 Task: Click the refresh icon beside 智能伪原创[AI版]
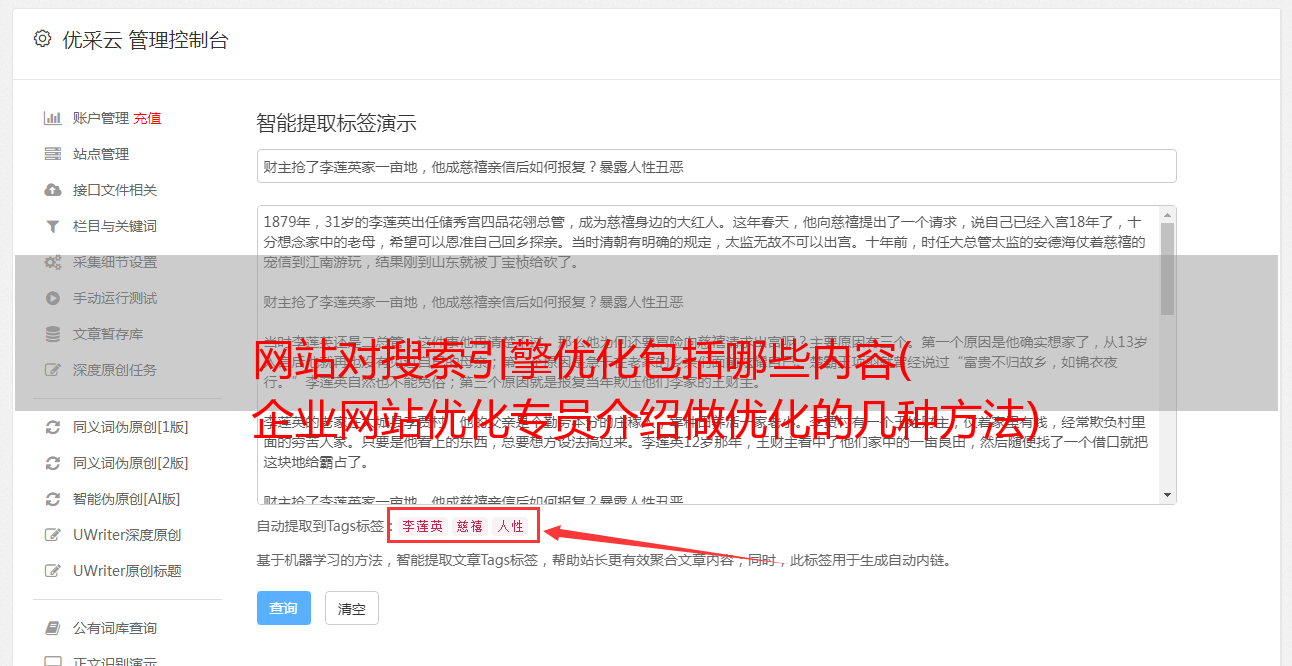coord(53,499)
